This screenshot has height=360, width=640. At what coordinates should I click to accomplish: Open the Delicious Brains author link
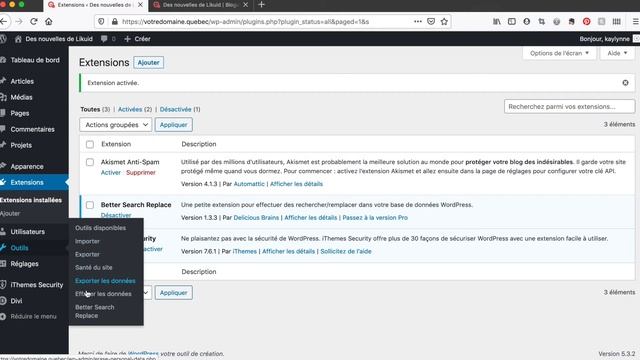click(256, 218)
